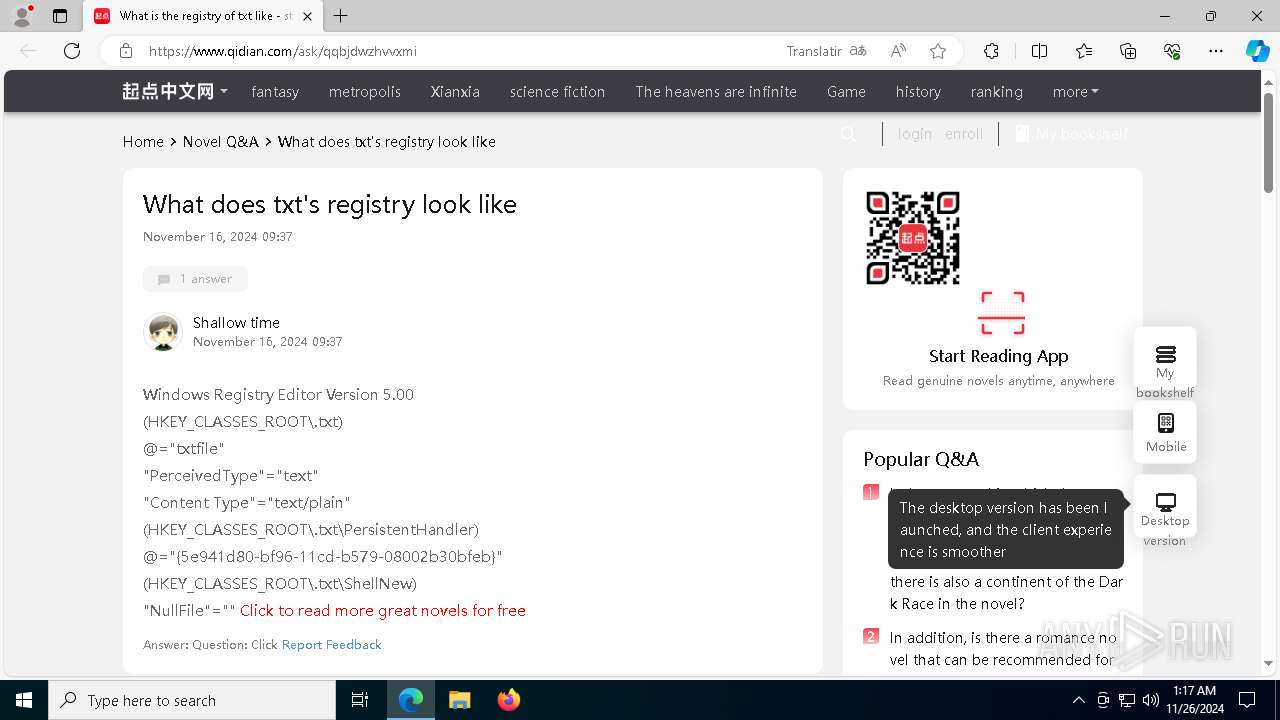Open the tab actions menu icon
This screenshot has height=720, width=1280.
point(59,16)
